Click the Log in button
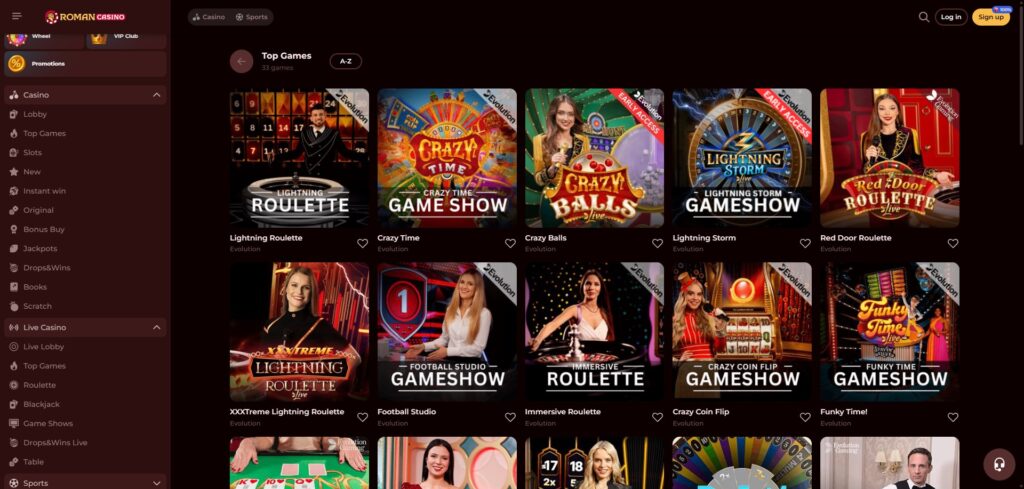This screenshot has width=1024, height=489. [x=951, y=17]
